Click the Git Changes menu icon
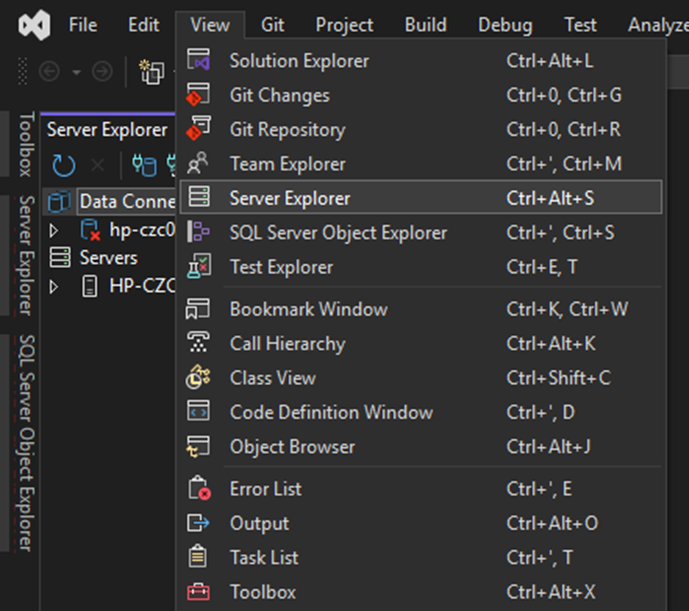Viewport: 689px width, 611px height. [199, 95]
